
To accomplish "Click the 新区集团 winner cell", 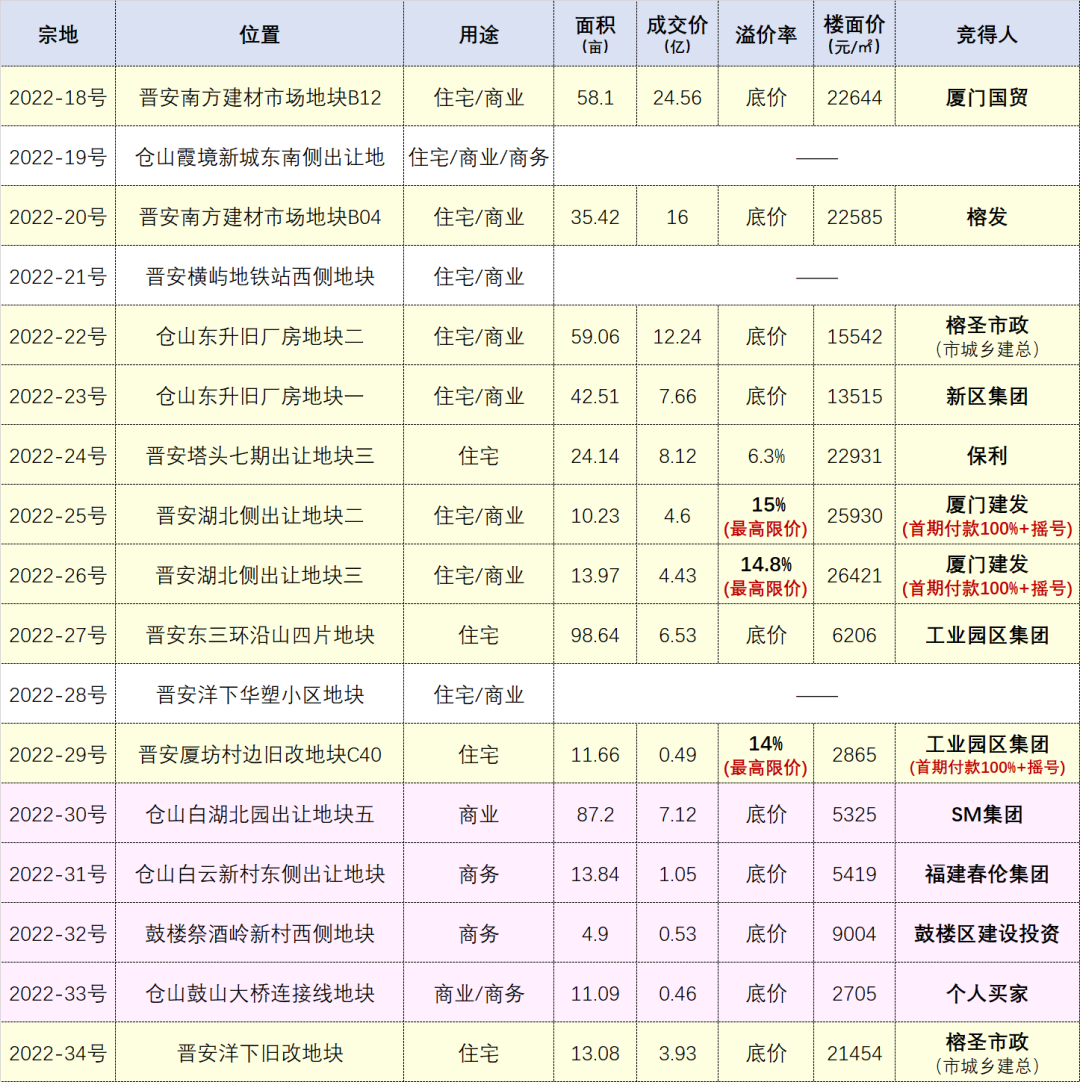I will 988,395.
